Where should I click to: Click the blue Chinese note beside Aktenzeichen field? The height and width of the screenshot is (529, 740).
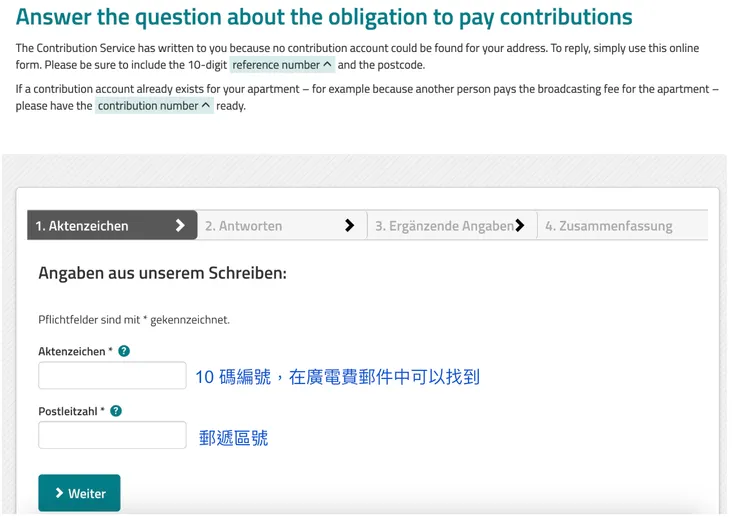pos(337,377)
